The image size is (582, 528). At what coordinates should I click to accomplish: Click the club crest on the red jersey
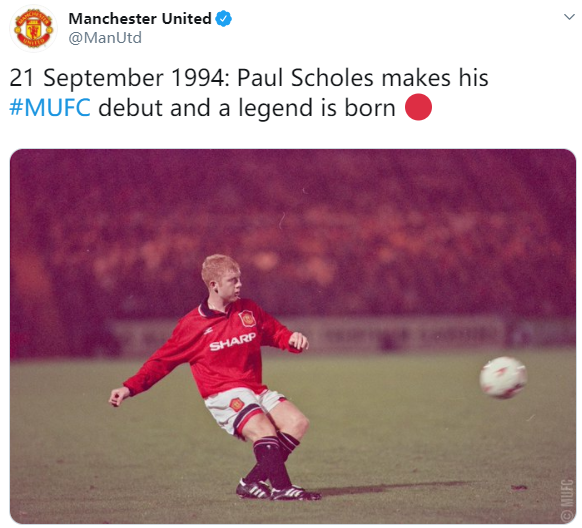(x=247, y=318)
